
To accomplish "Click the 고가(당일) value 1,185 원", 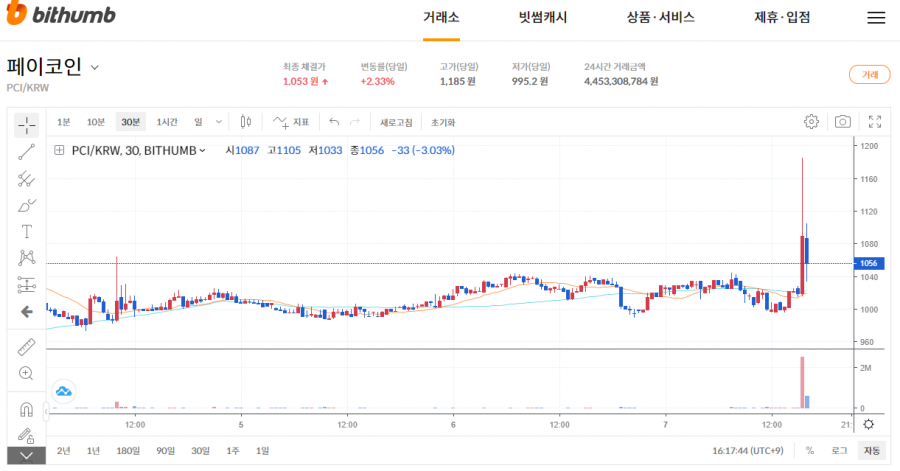I will (x=457, y=81).
